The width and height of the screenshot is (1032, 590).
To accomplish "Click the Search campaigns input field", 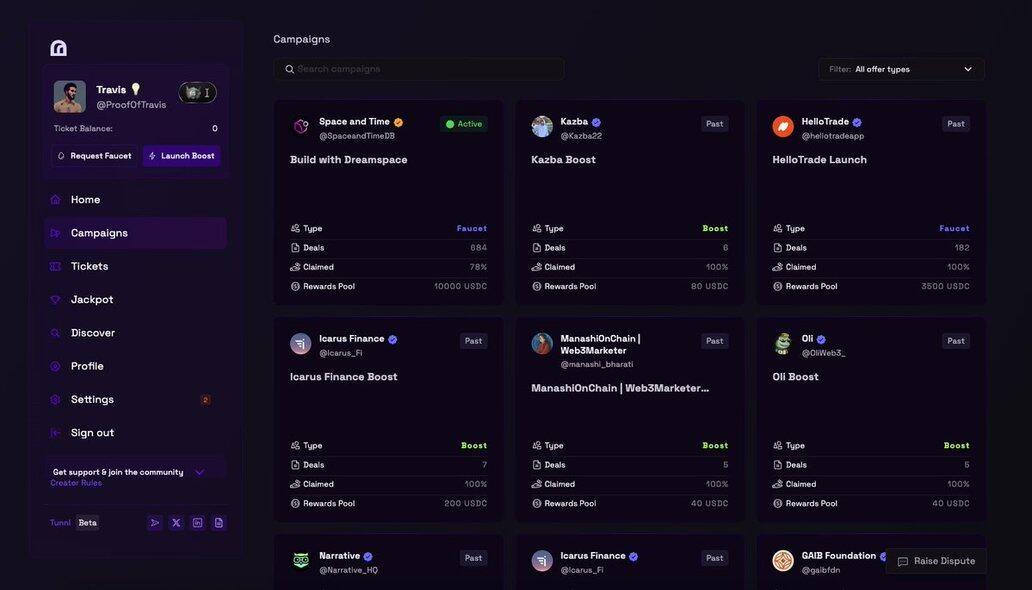I will tap(419, 69).
